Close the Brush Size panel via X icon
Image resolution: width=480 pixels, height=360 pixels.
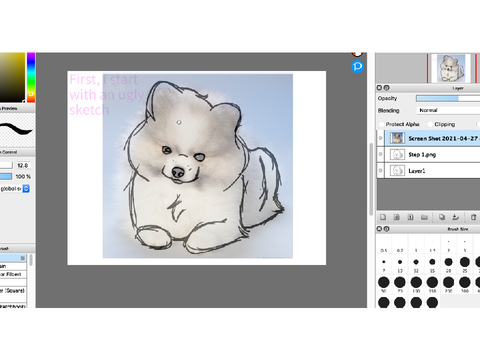point(379,229)
